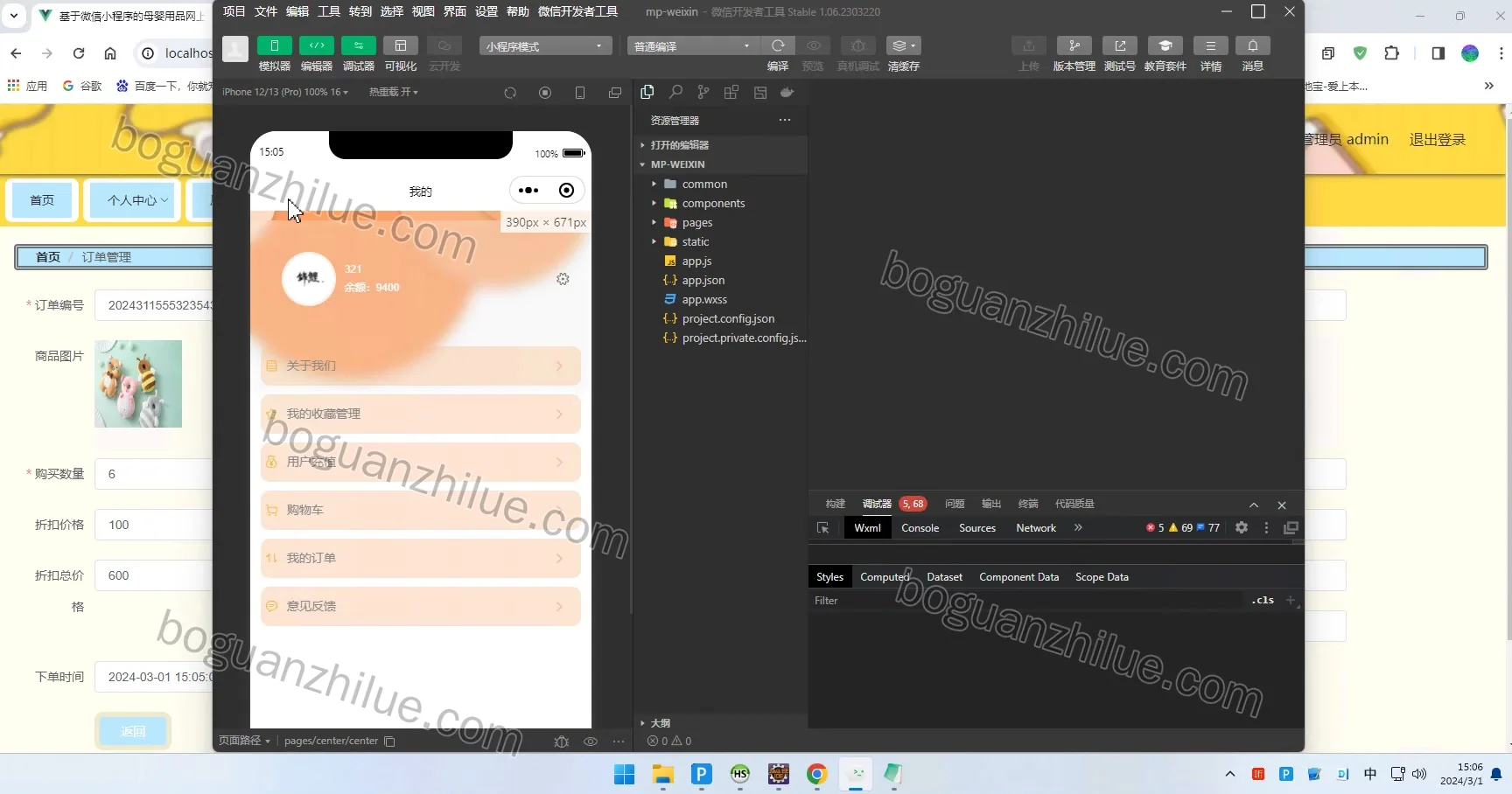The image size is (1512, 794).
Task: Expand the 大纲 outline section
Action: (661, 723)
